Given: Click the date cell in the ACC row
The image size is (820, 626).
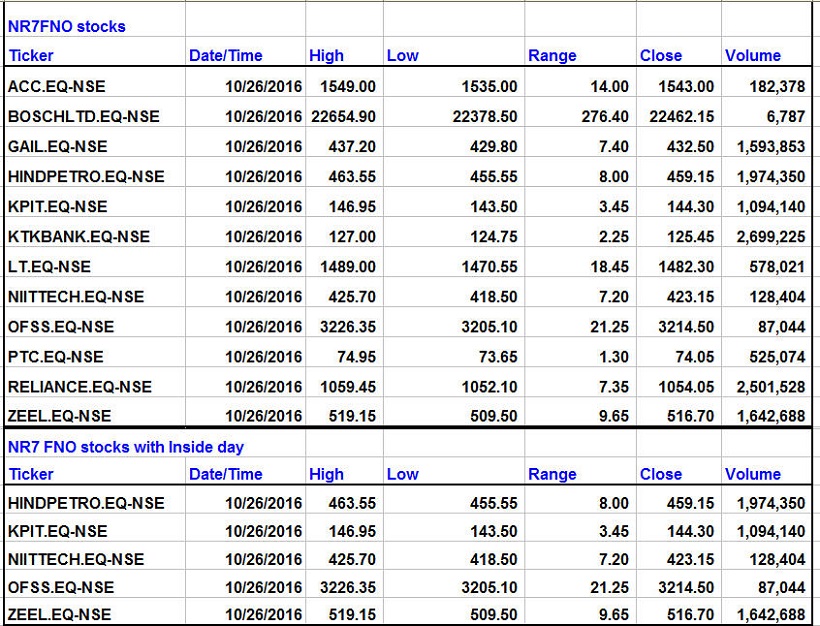Looking at the screenshot, I should [x=263, y=87].
